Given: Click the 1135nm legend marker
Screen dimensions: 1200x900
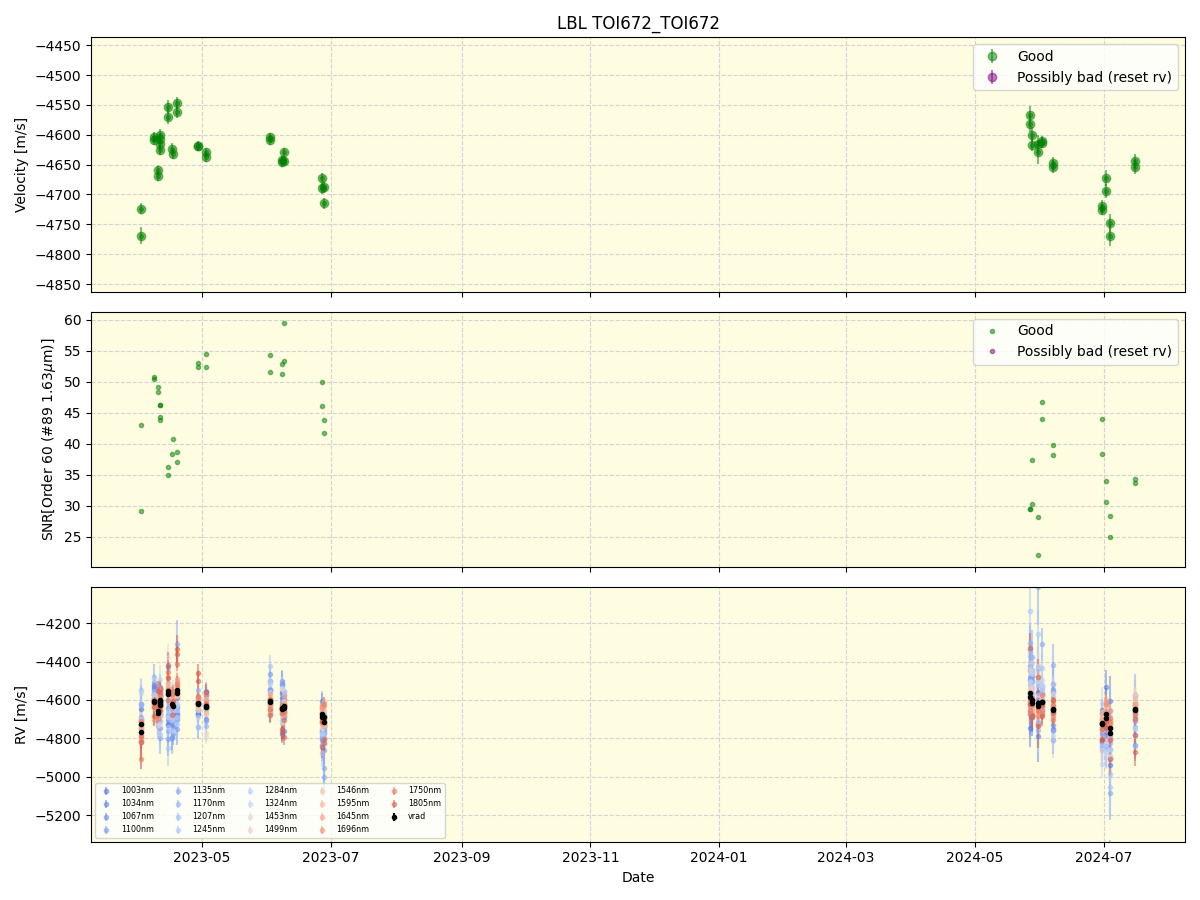Looking at the screenshot, I should coord(178,791).
